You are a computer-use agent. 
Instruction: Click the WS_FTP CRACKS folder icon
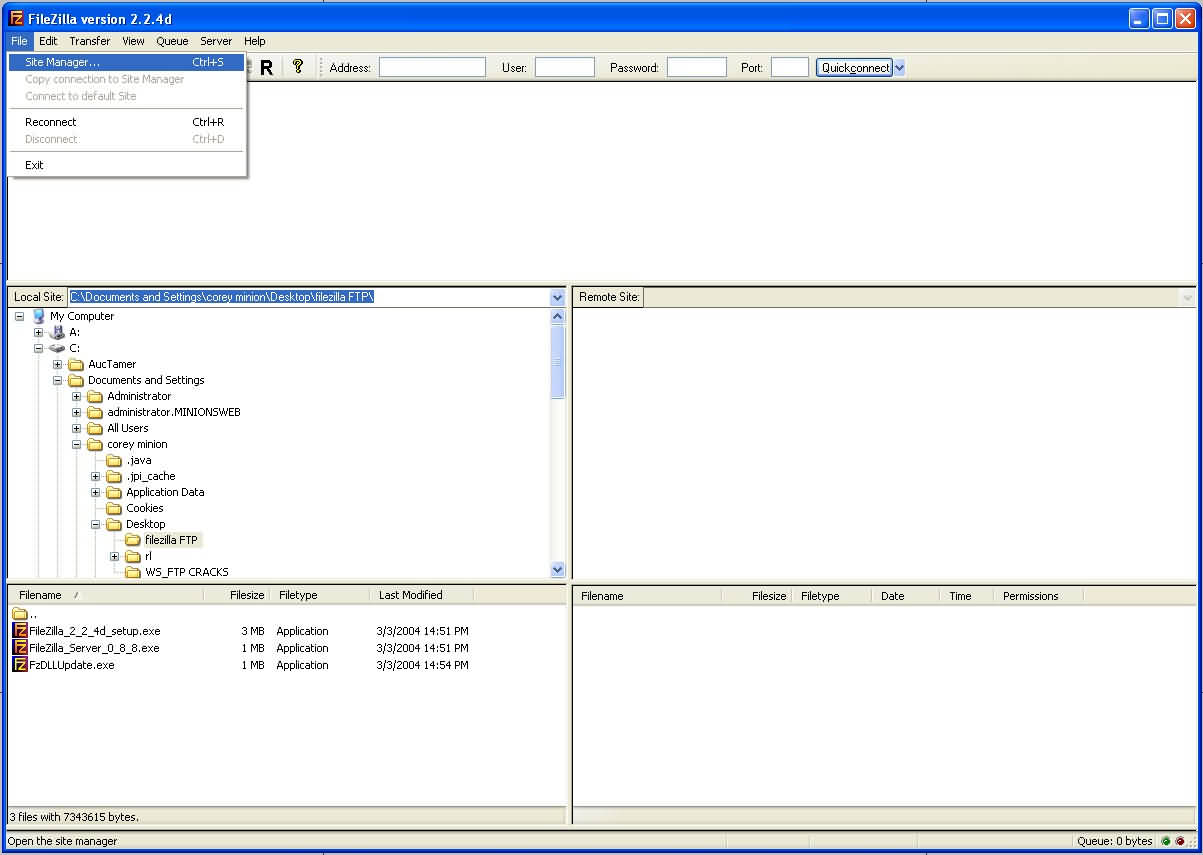tap(133, 572)
